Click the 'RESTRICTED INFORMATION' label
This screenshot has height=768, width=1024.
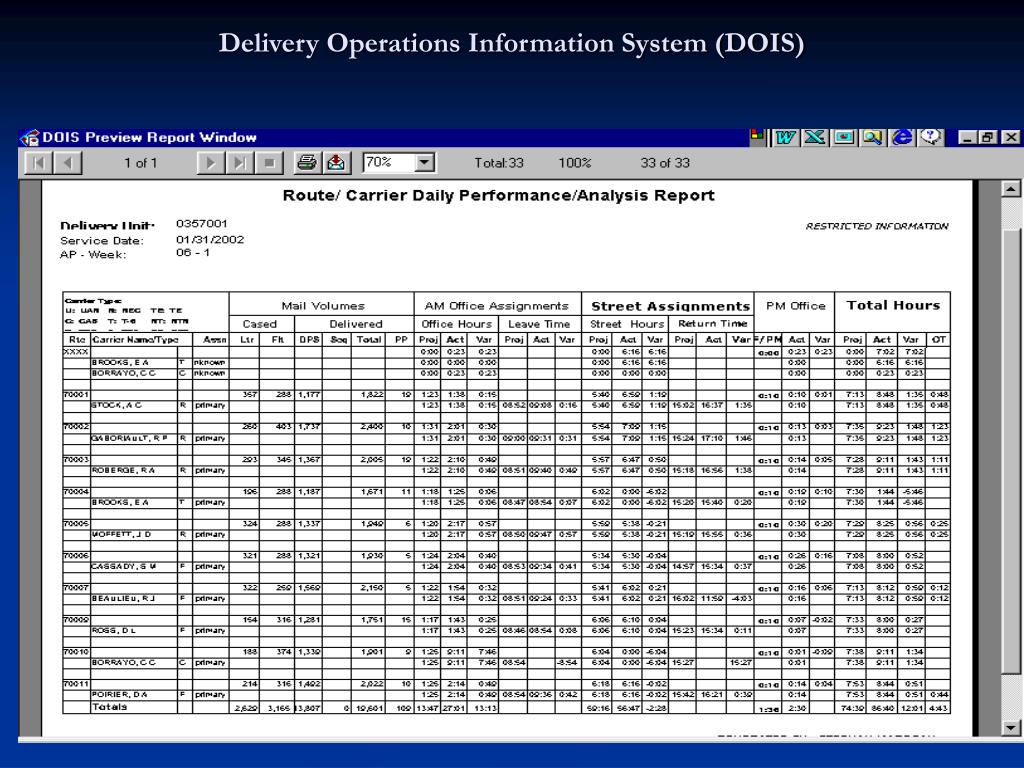(876, 226)
